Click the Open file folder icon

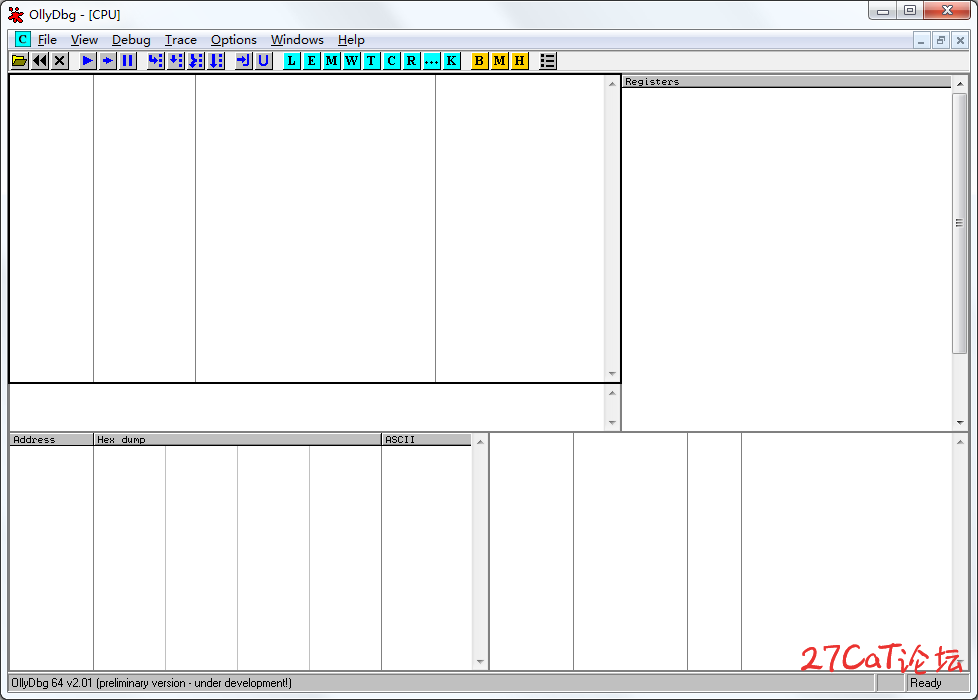[20, 61]
